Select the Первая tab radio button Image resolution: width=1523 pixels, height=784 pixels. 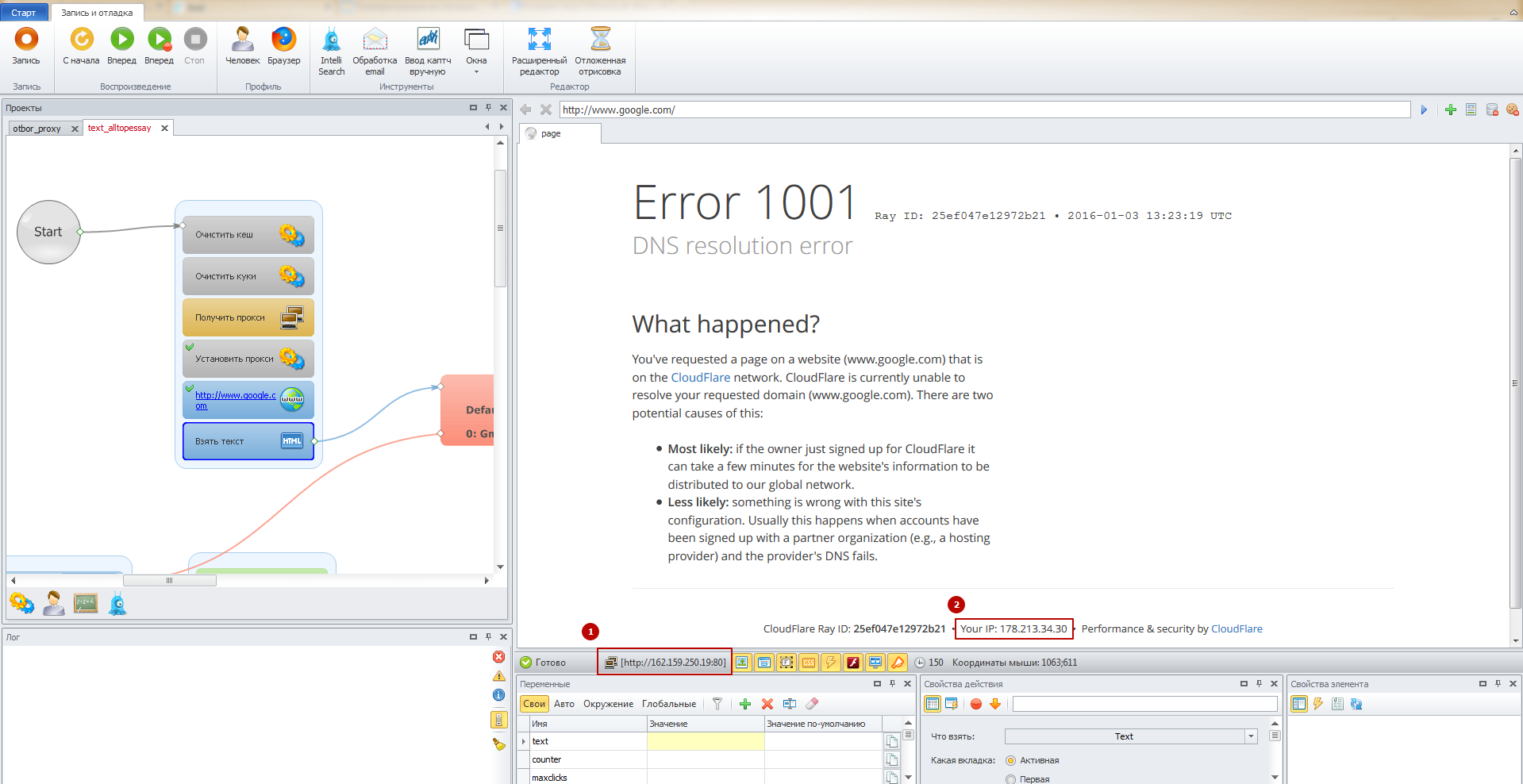point(1011,779)
